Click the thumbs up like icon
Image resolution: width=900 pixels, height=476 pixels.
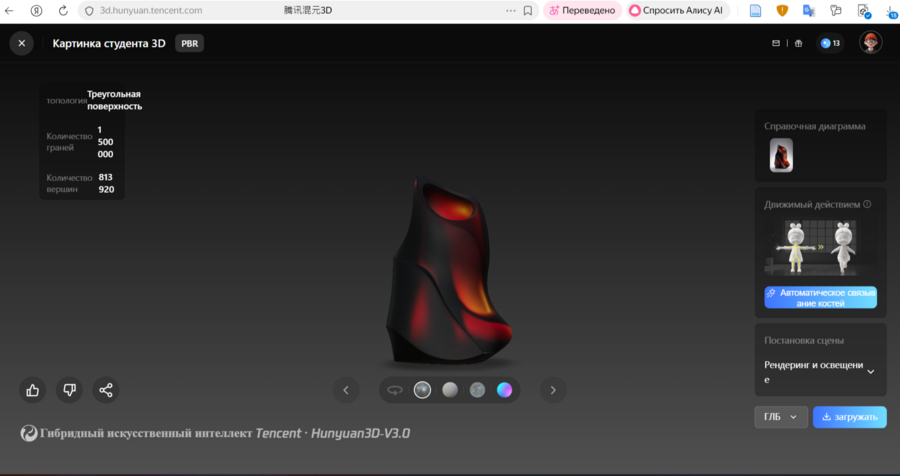click(33, 390)
